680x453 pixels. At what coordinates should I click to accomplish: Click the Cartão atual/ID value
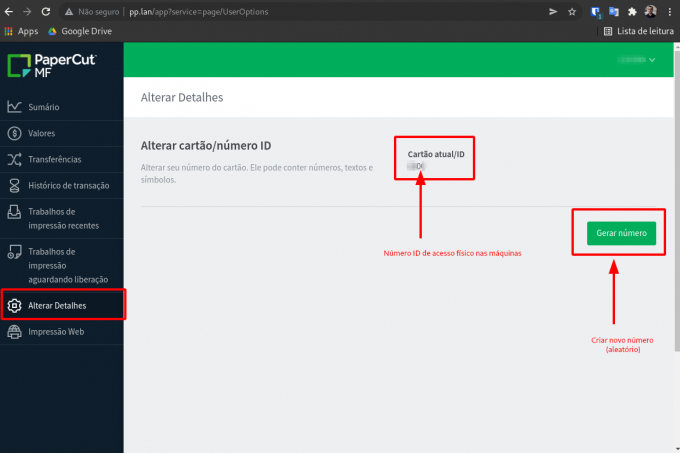[417, 166]
